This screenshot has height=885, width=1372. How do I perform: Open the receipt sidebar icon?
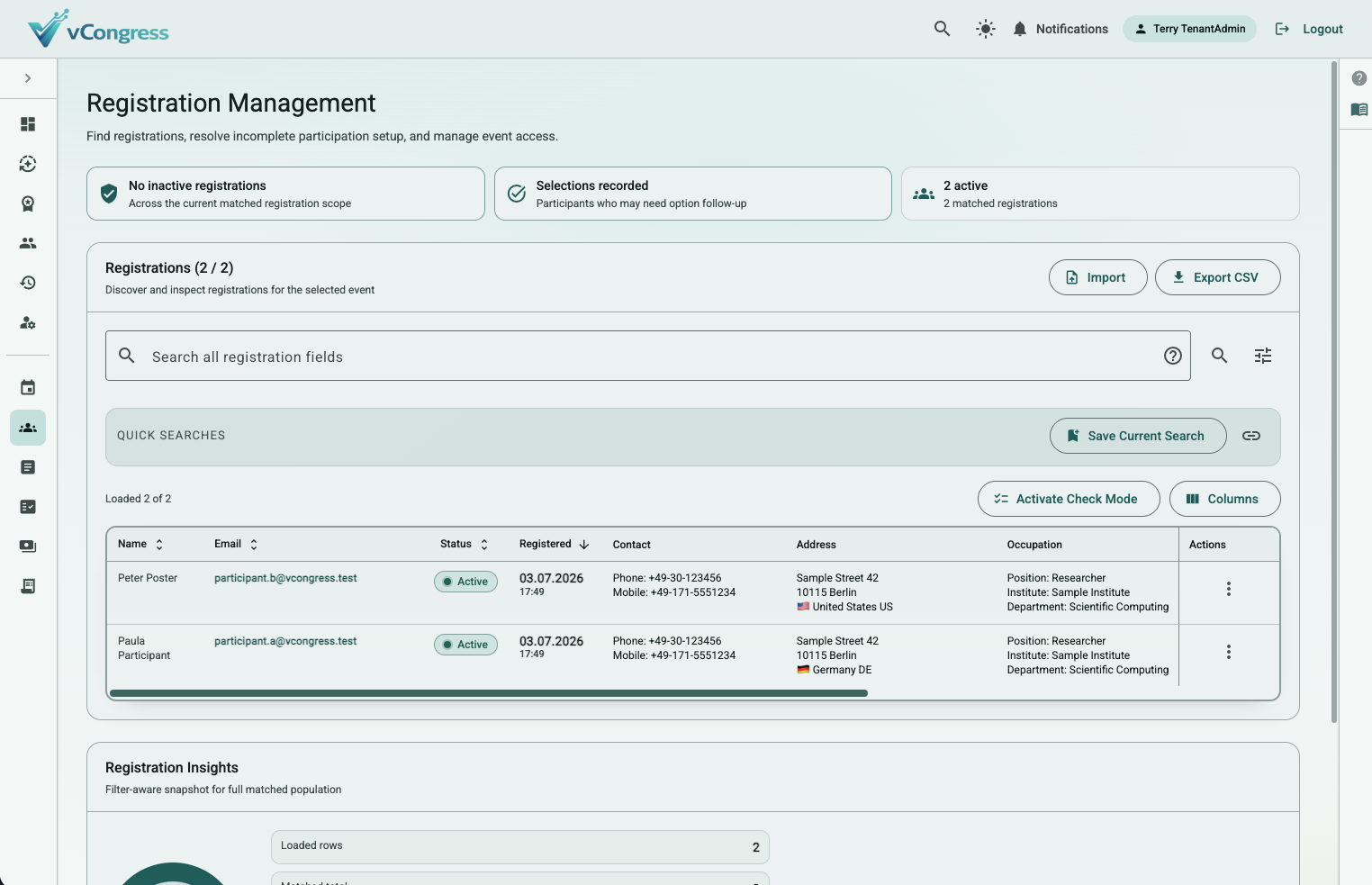[28, 586]
